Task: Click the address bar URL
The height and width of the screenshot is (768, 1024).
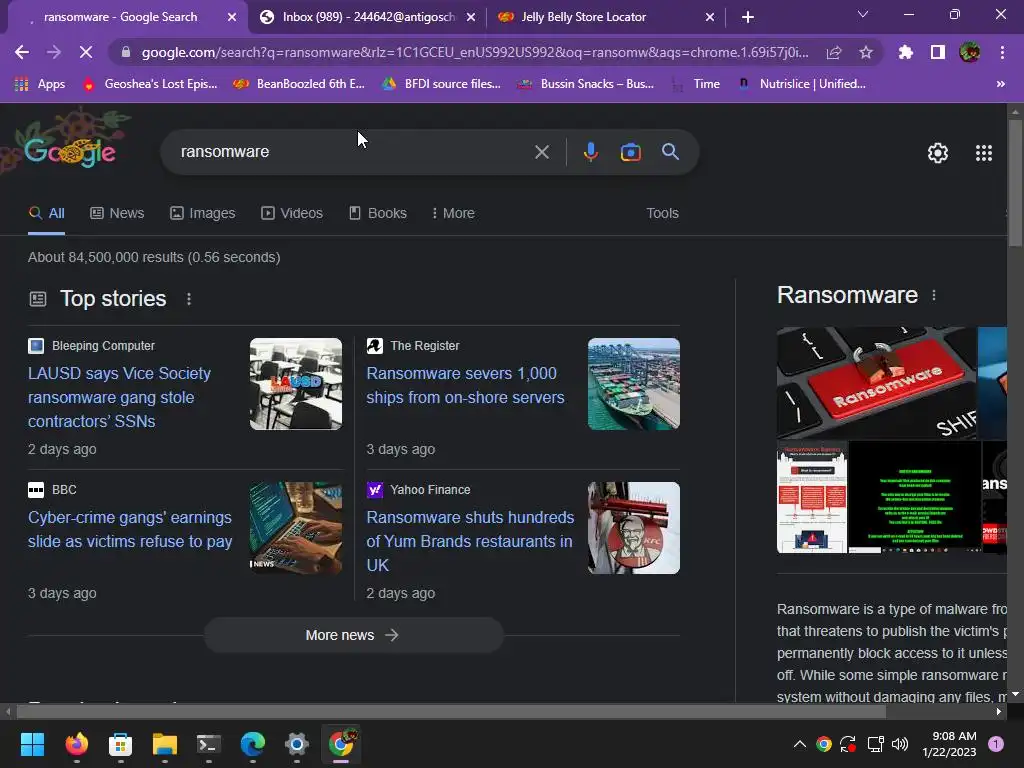Action: coord(475,52)
